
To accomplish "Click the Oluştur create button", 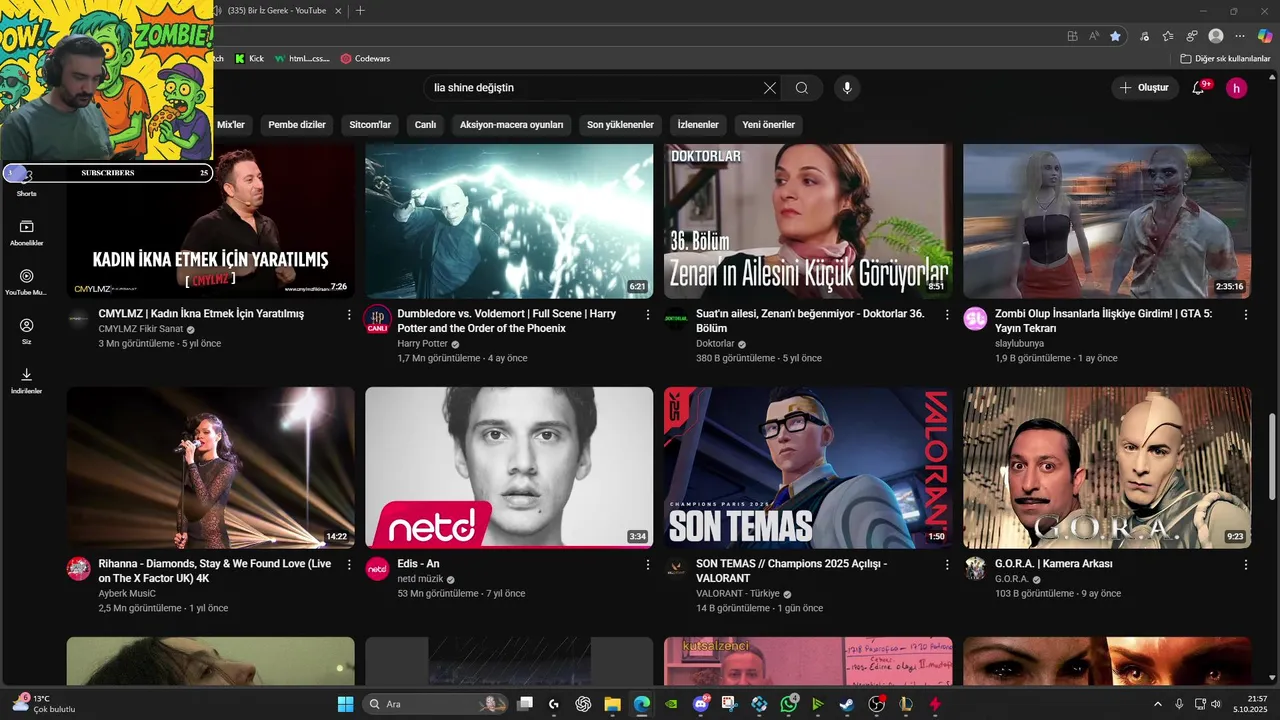I will [1145, 88].
